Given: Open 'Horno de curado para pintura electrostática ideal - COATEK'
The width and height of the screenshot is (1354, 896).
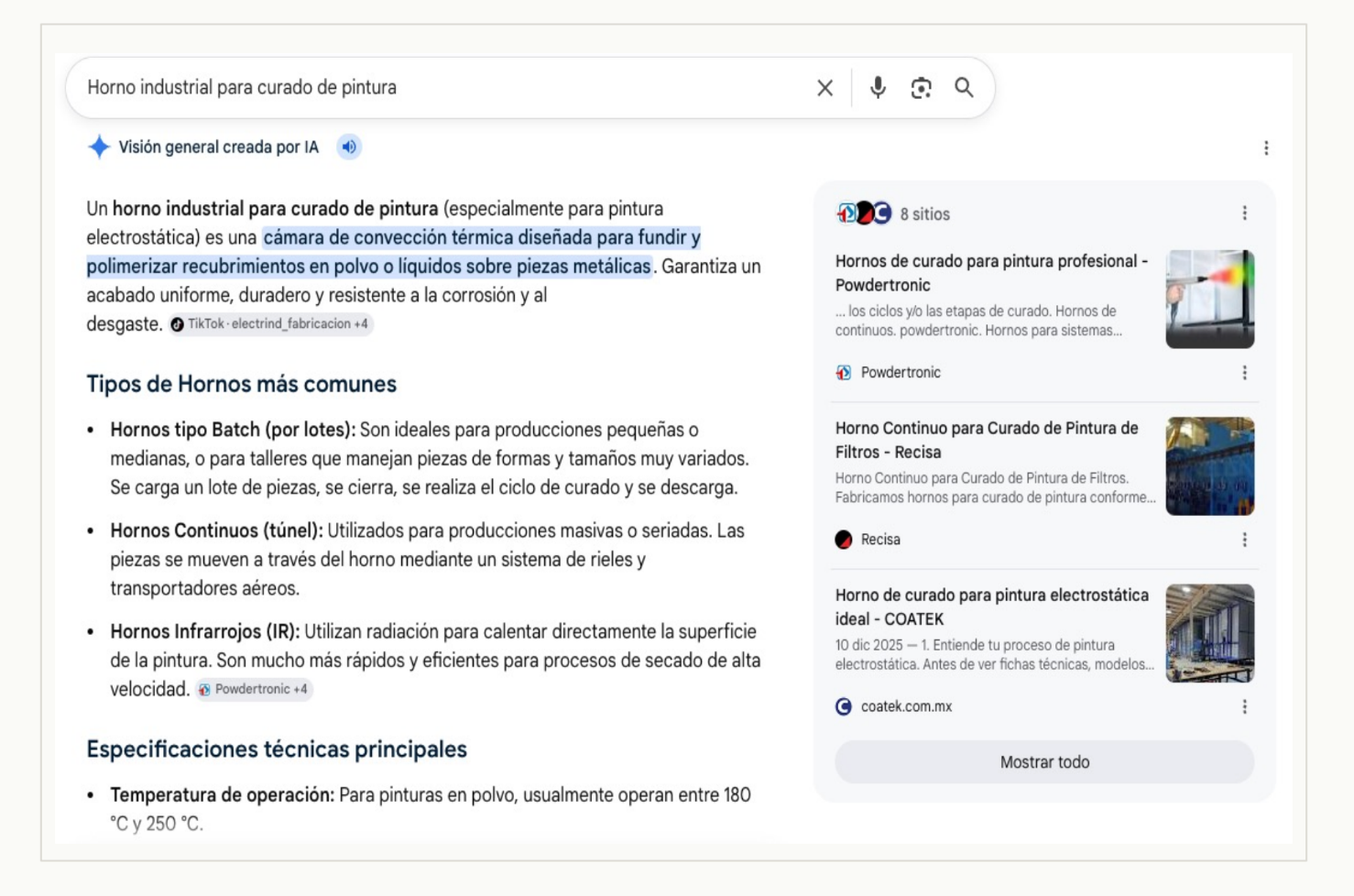Looking at the screenshot, I should click(x=992, y=606).
